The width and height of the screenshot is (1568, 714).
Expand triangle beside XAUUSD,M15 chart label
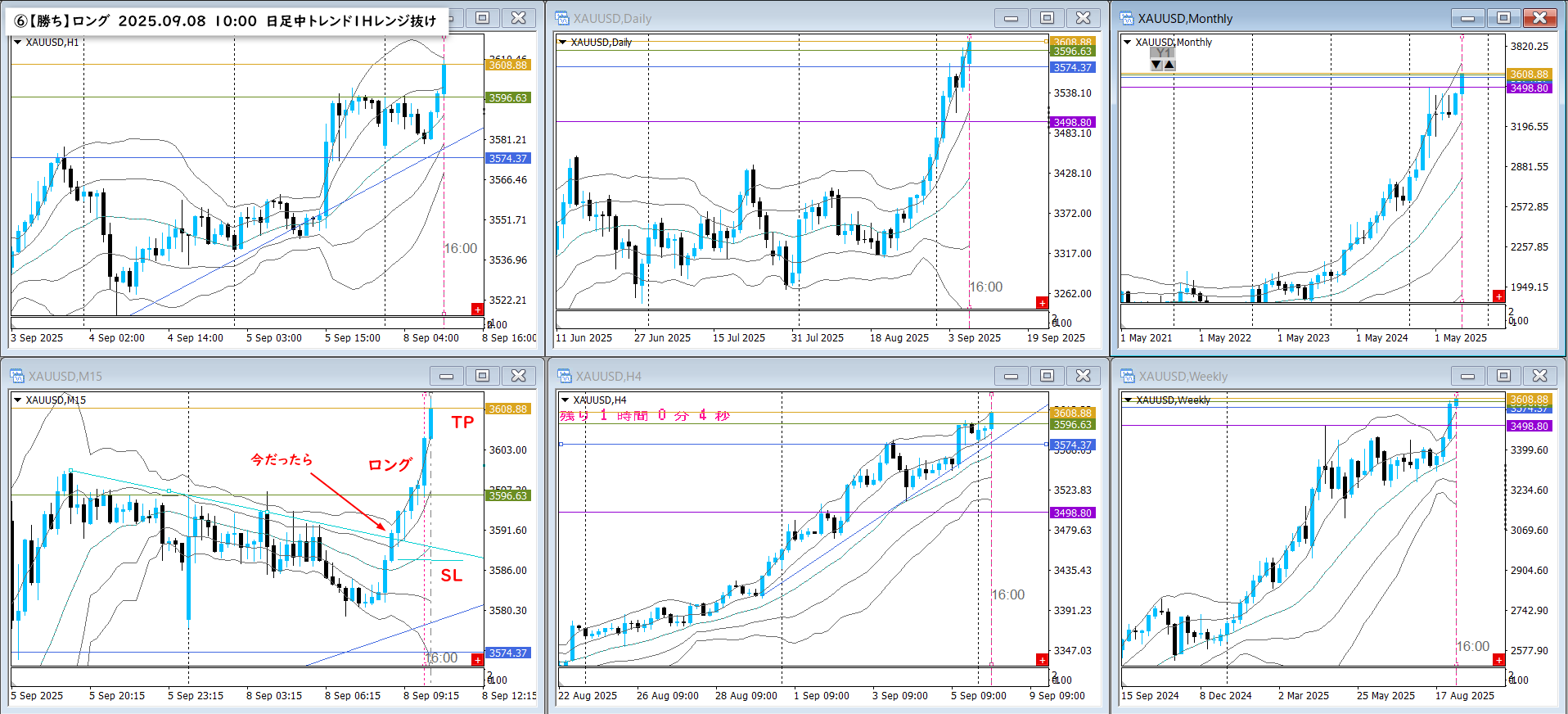point(17,400)
